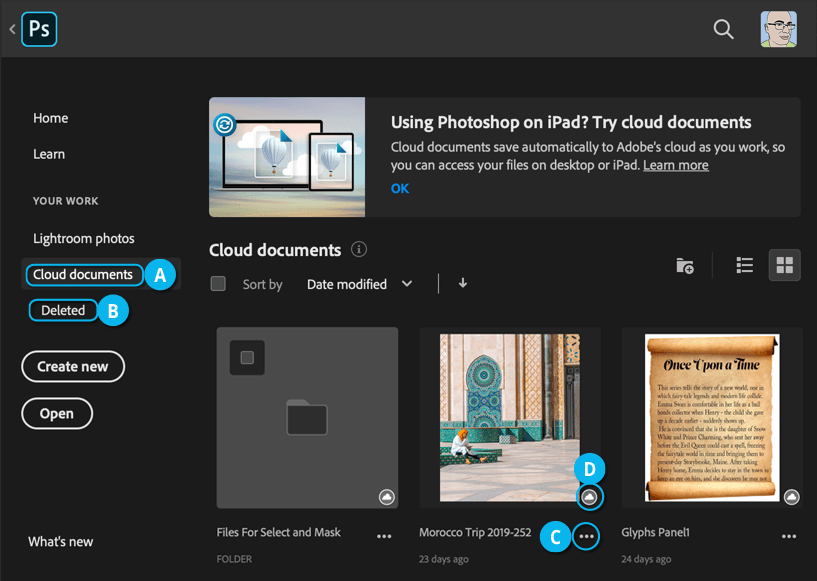817x581 pixels.
Task: Open What's new in the sidebar
Action: [x=60, y=542]
